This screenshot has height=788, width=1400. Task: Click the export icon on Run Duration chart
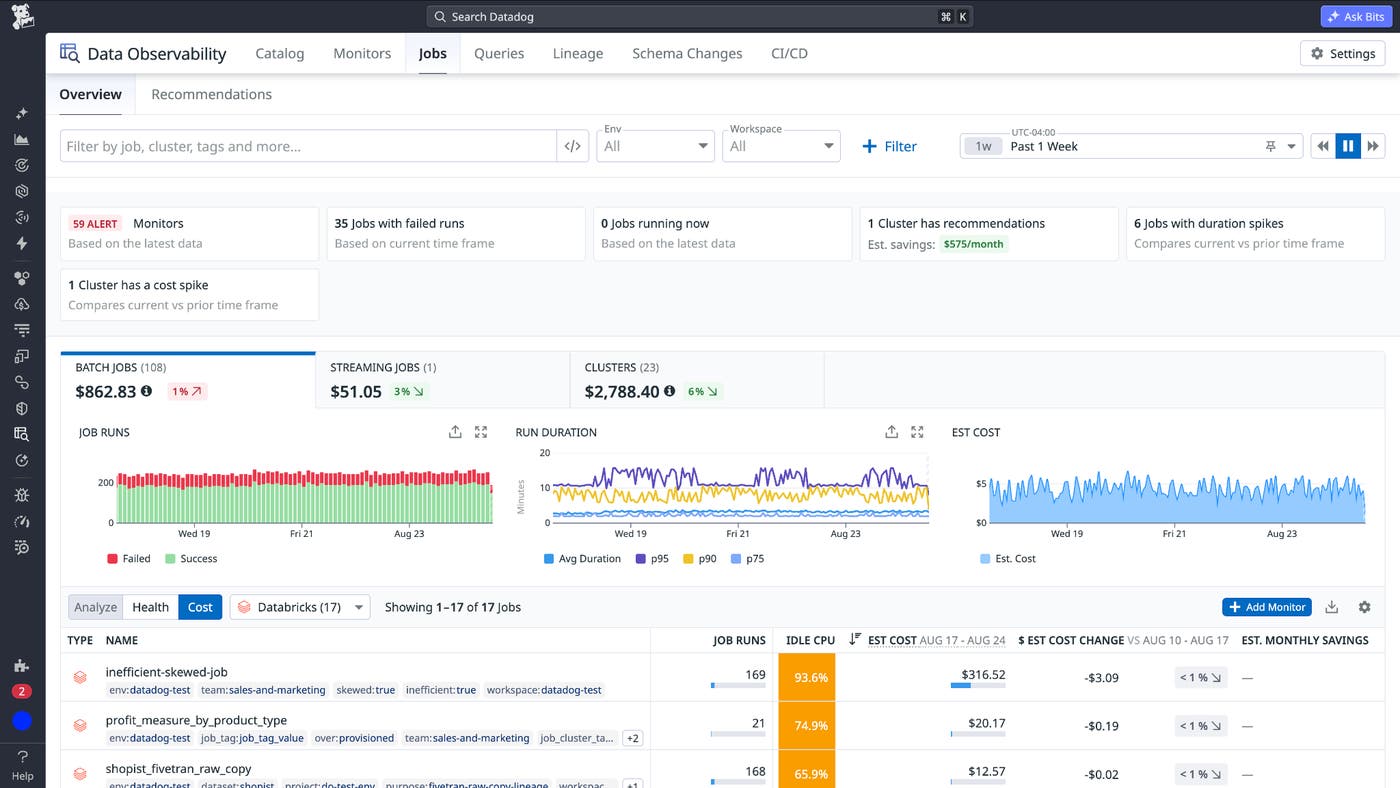pyautogui.click(x=892, y=432)
